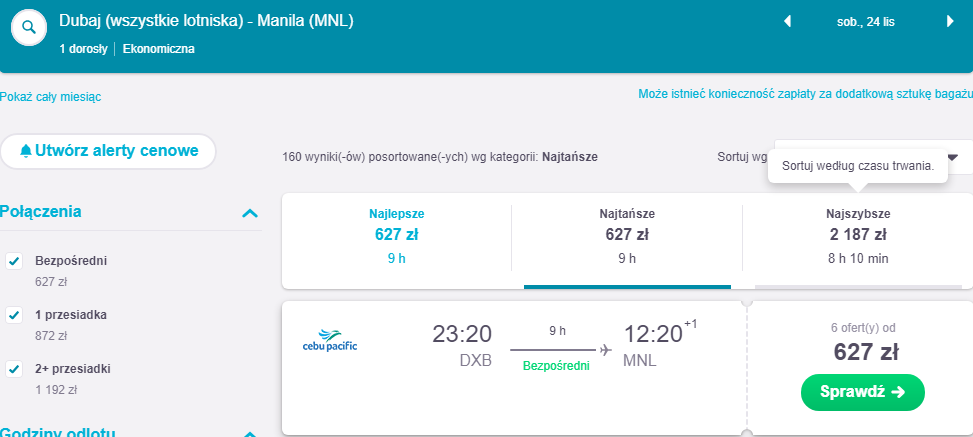Collapse the Połączenia filter section
Image resolution: width=973 pixels, height=437 pixels.
click(x=250, y=213)
